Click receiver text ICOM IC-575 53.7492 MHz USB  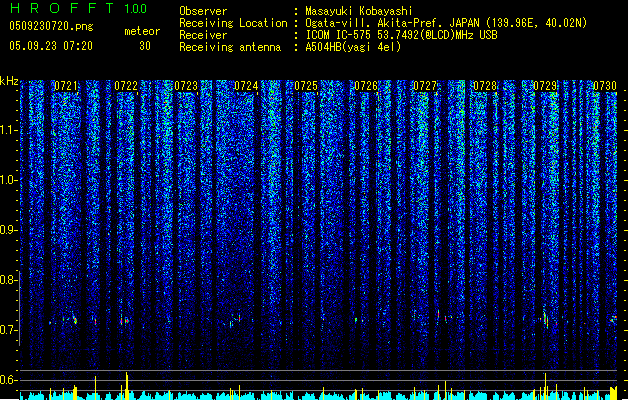[x=401, y=35]
